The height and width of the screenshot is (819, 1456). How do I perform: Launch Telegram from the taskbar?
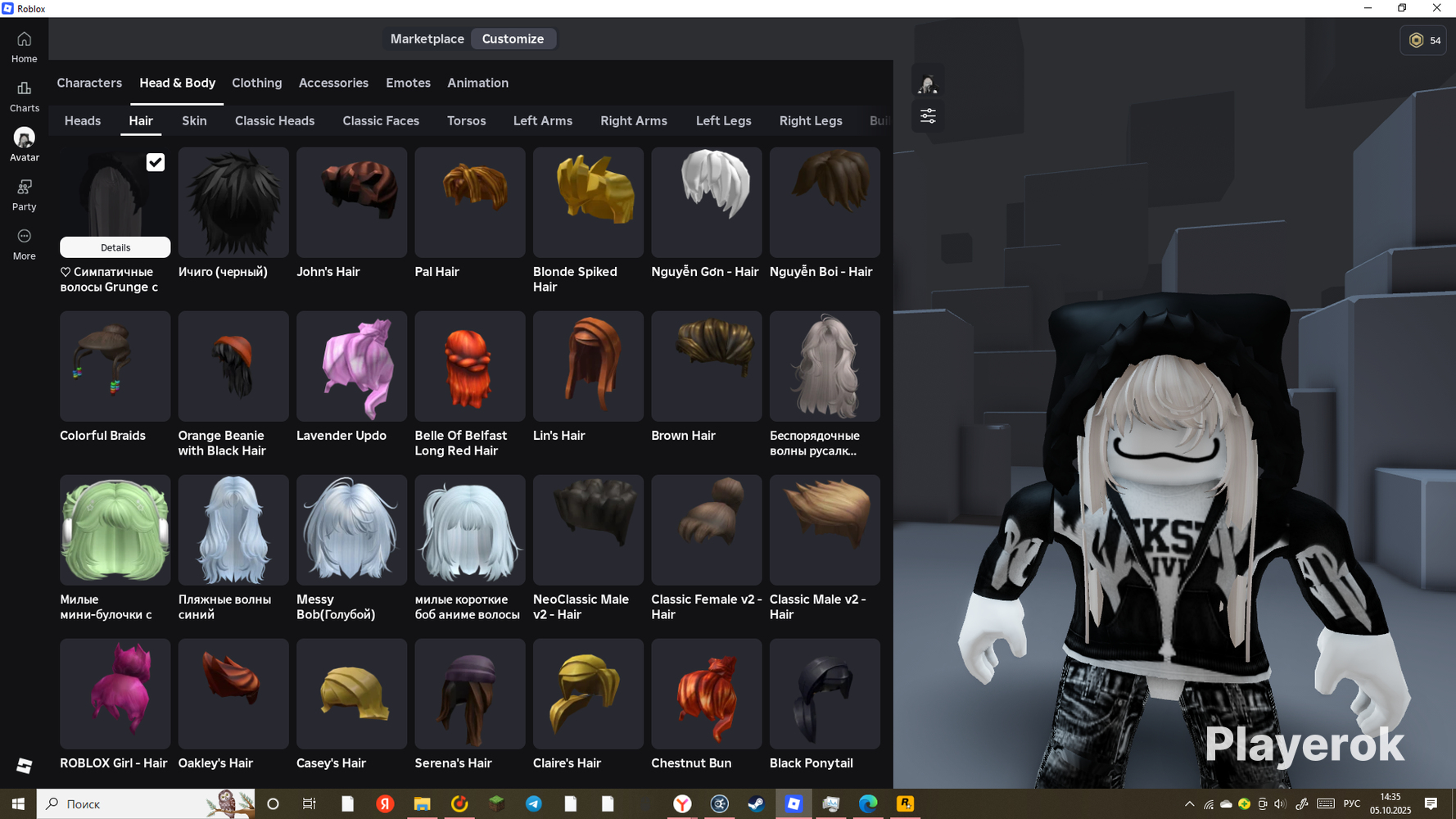click(x=533, y=804)
